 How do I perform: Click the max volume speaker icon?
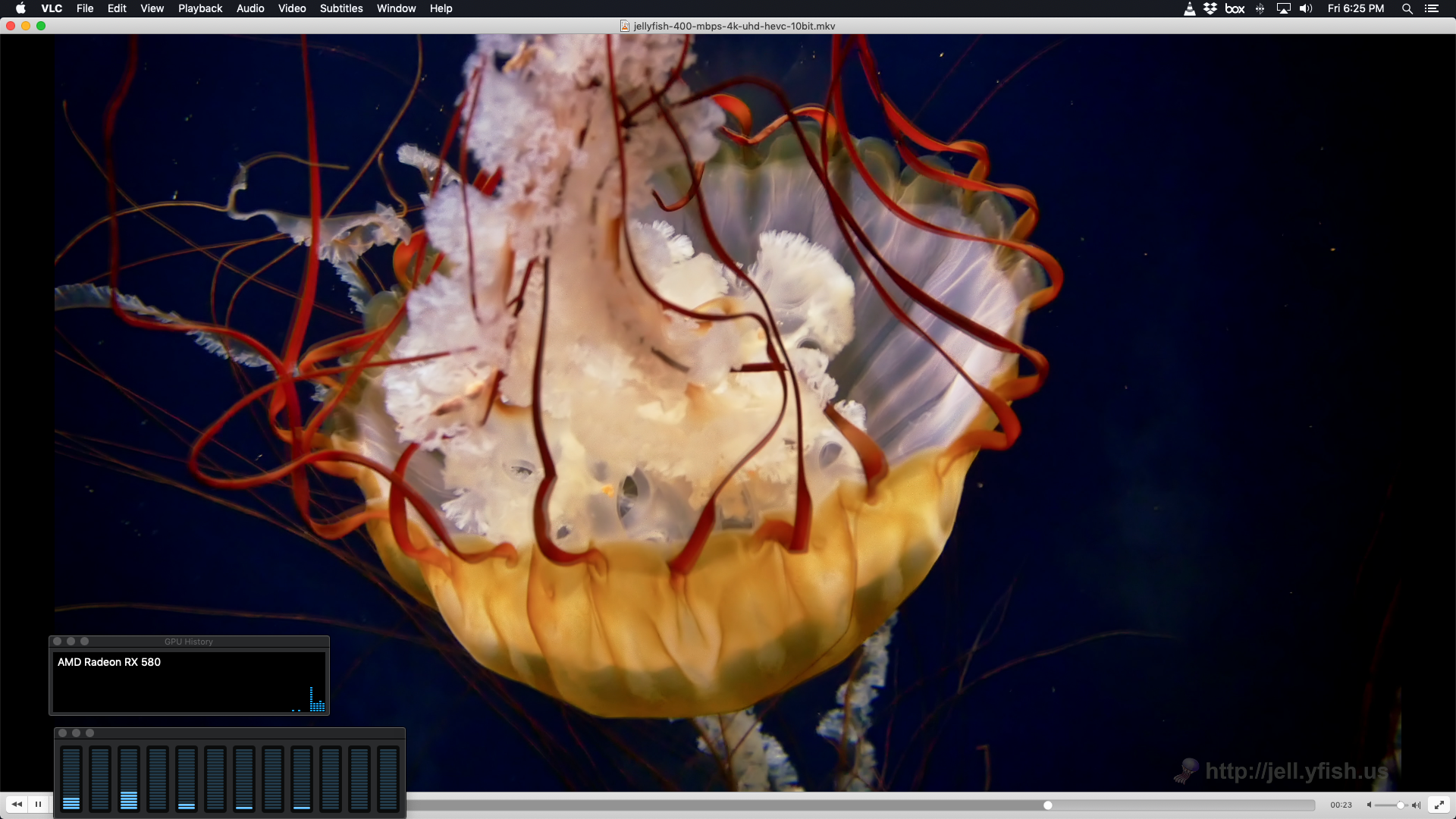click(1416, 805)
